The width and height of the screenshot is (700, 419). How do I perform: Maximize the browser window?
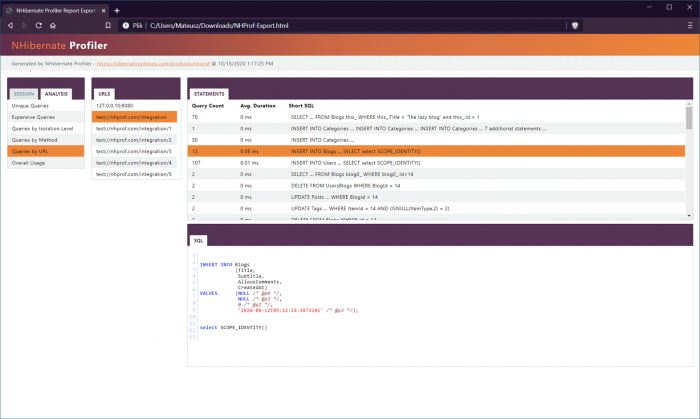click(669, 7)
